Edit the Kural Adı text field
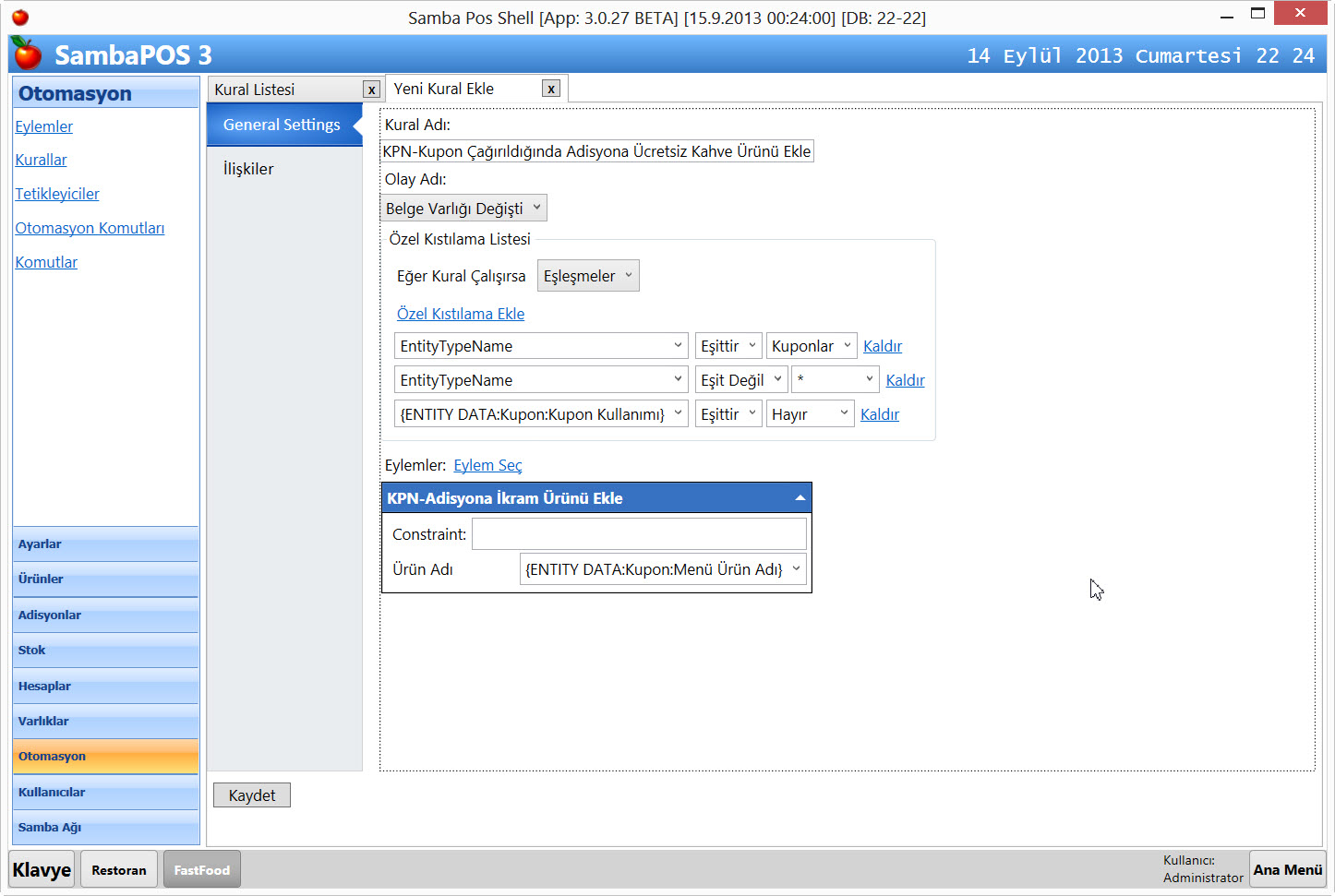The height and width of the screenshot is (896, 1335). [x=596, y=151]
